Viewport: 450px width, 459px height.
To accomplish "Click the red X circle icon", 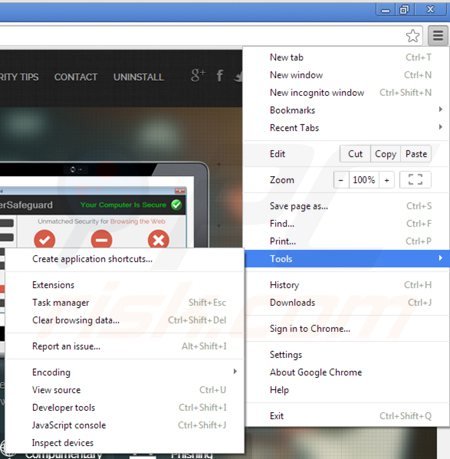I will (158, 239).
